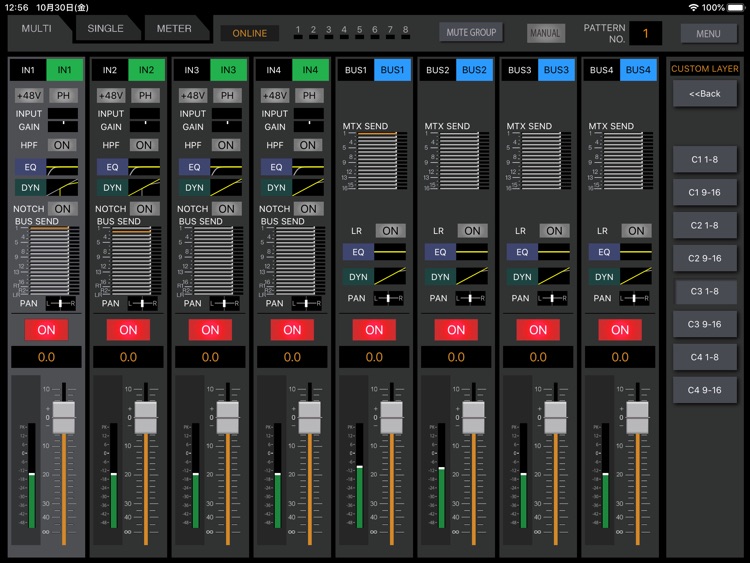Tap the Wi-Fi status icon
This screenshot has width=750, height=563.
(x=693, y=8)
